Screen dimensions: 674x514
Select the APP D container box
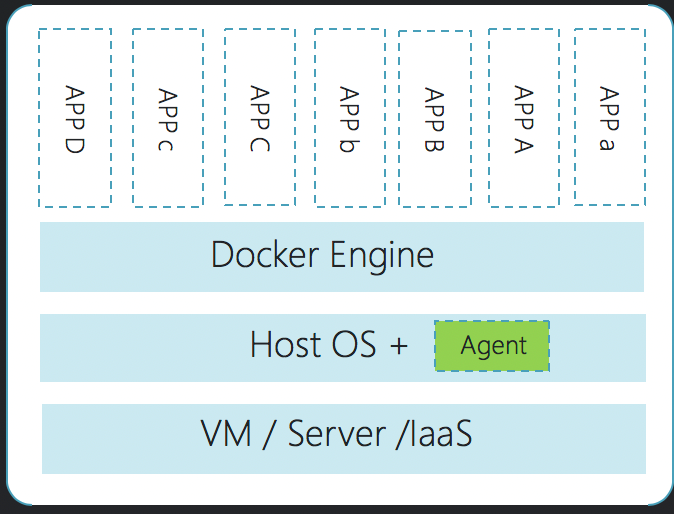(75, 118)
